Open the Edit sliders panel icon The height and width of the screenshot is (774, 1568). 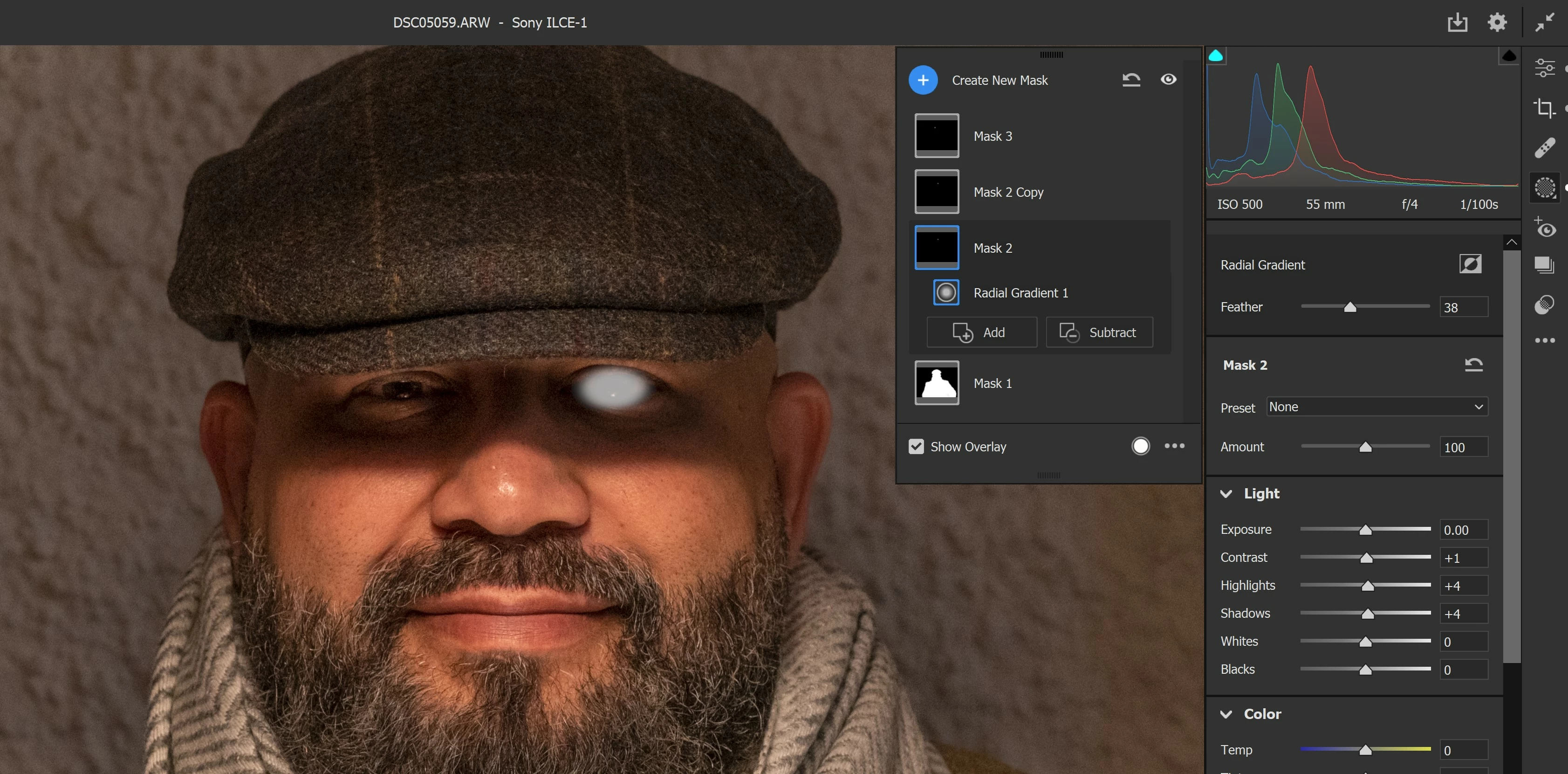point(1544,68)
